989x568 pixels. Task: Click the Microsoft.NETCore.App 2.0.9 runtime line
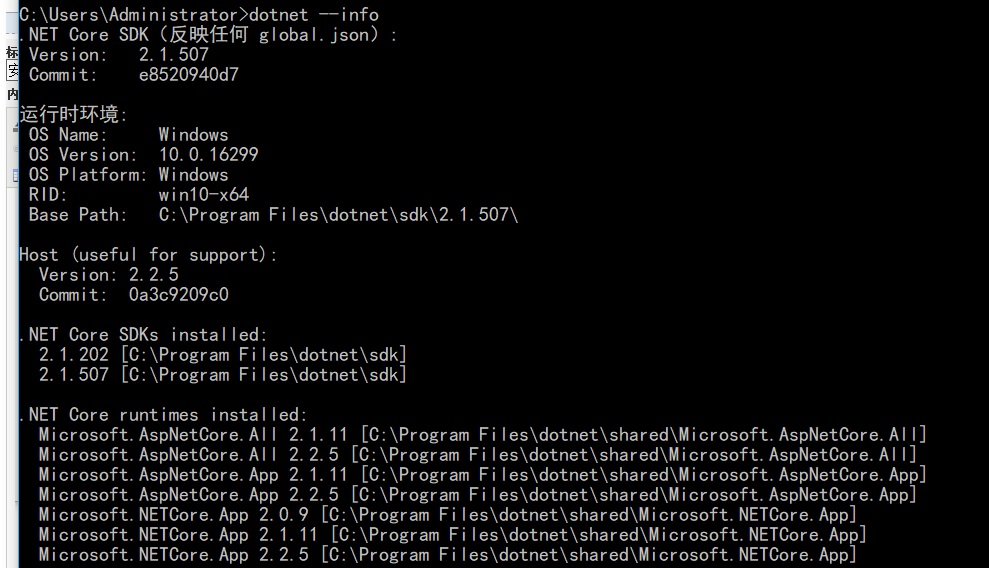(x=448, y=514)
